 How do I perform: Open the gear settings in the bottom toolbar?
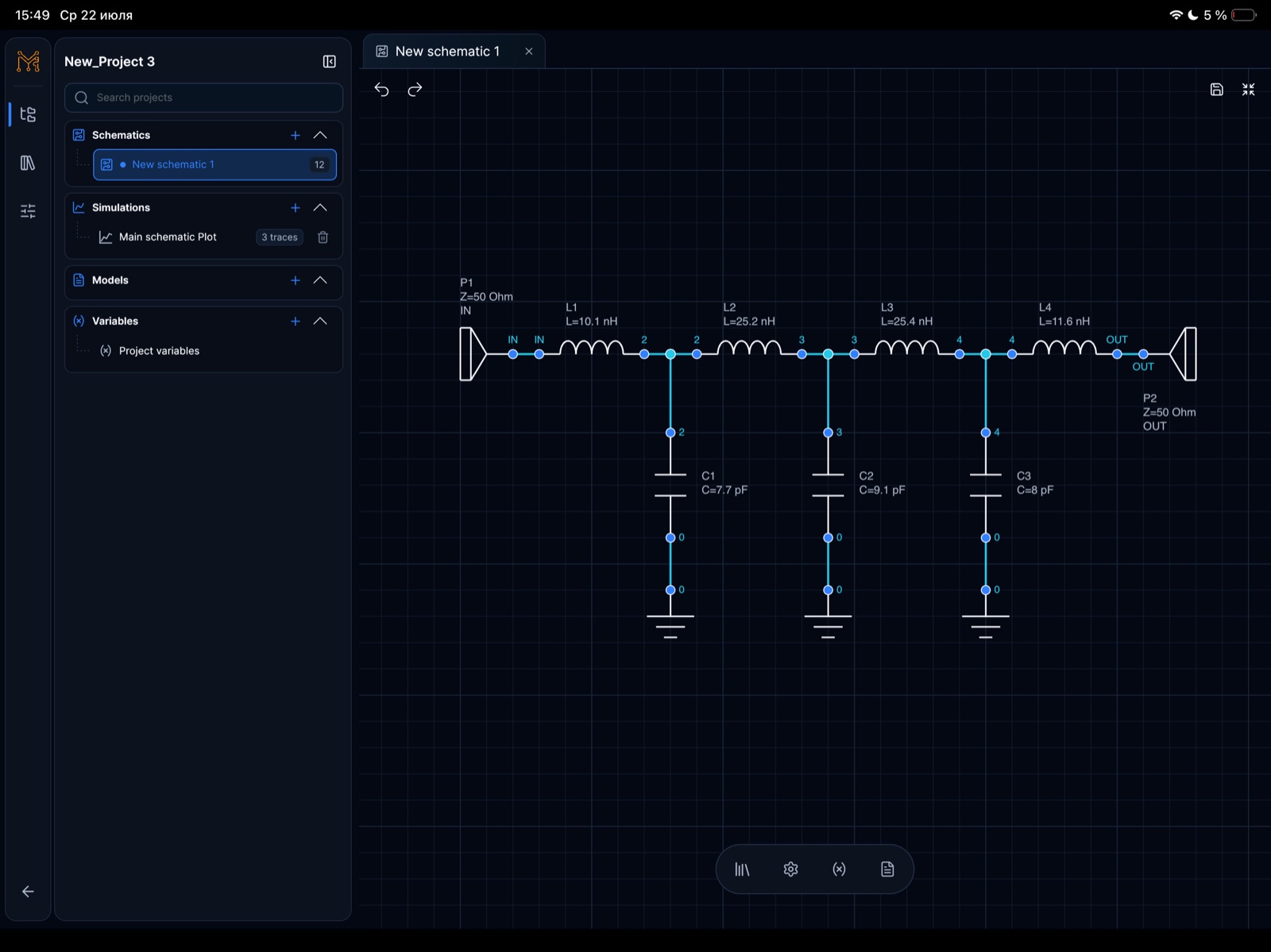click(x=790, y=869)
